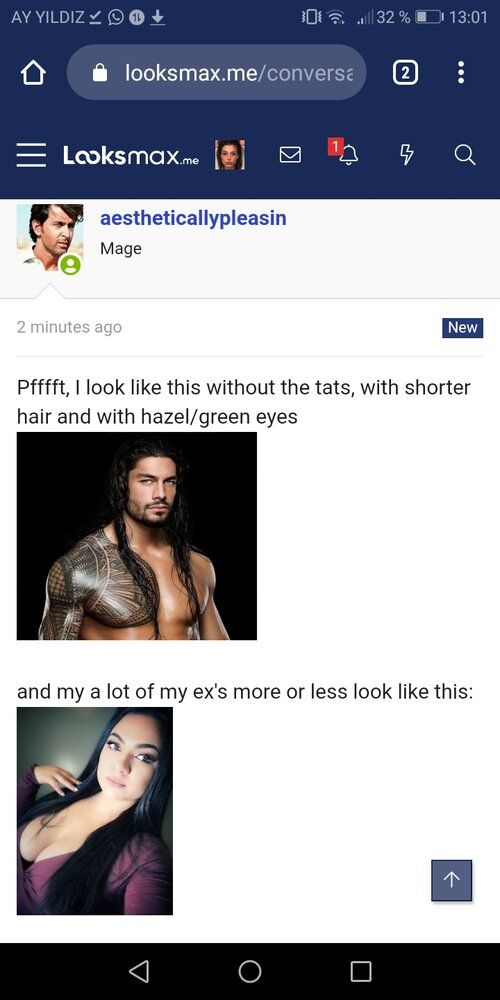Screen dimensions: 500x1000
Task: Open browser three-dot overflow menu
Action: point(461,73)
